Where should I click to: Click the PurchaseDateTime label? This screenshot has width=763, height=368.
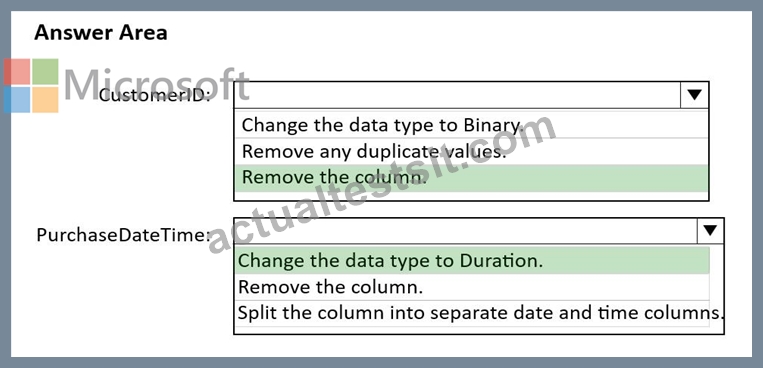click(124, 236)
